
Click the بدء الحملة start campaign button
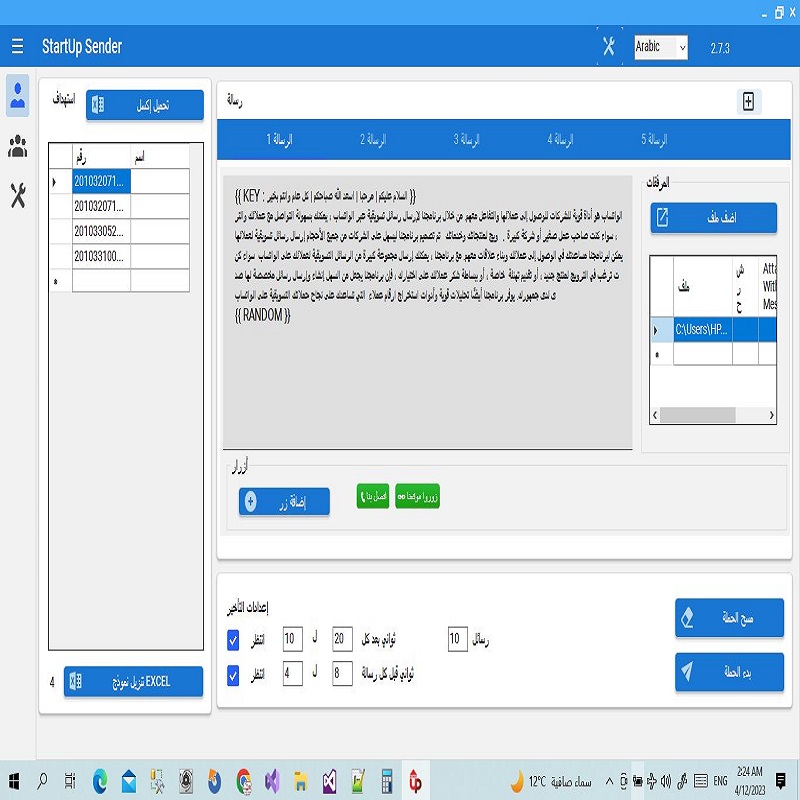point(729,672)
